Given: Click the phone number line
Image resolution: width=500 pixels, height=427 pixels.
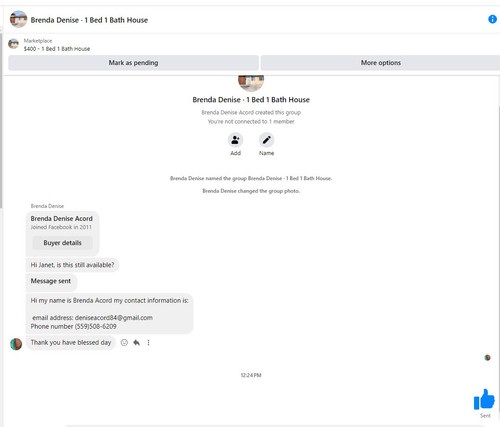Looking at the screenshot, I should click(x=74, y=326).
